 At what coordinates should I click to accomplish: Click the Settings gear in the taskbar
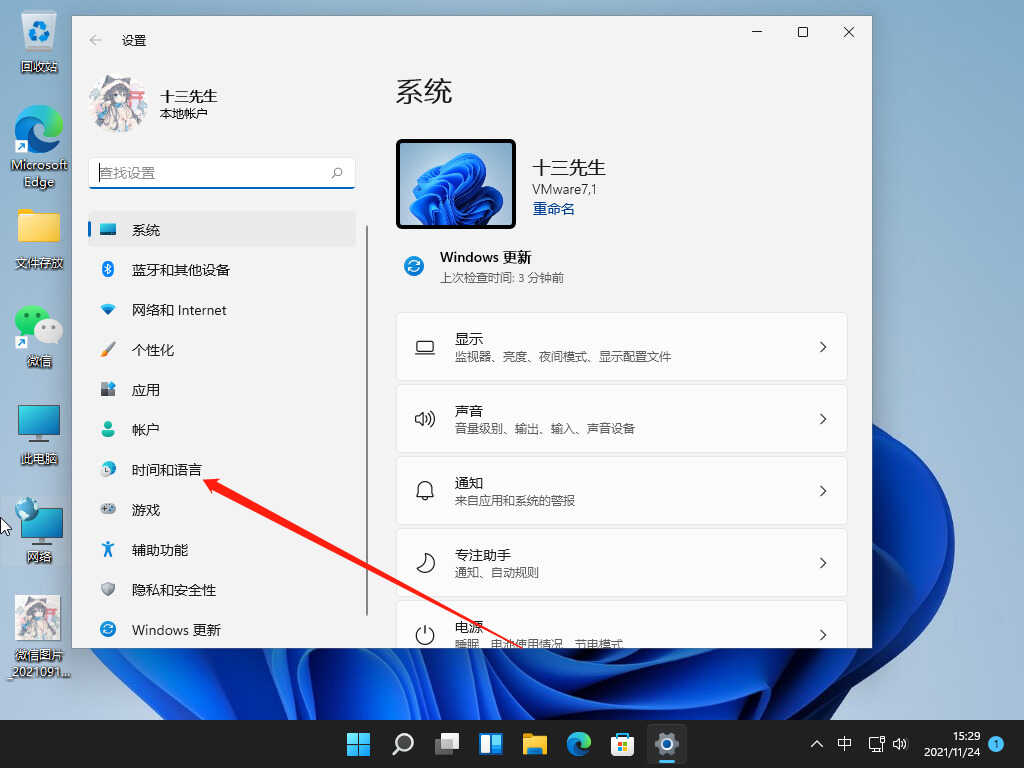click(667, 744)
